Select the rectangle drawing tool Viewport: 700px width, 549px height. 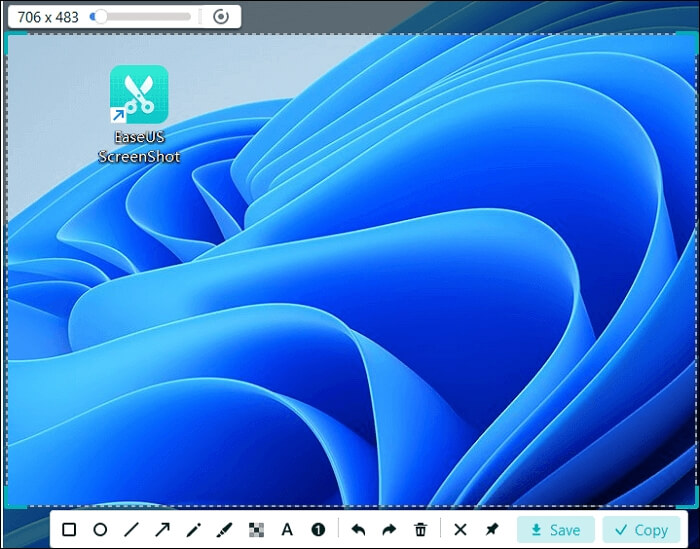click(69, 530)
